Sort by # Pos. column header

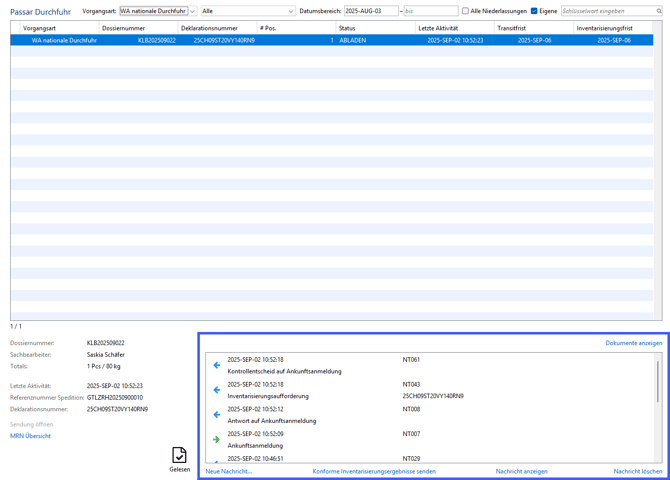tap(268, 28)
